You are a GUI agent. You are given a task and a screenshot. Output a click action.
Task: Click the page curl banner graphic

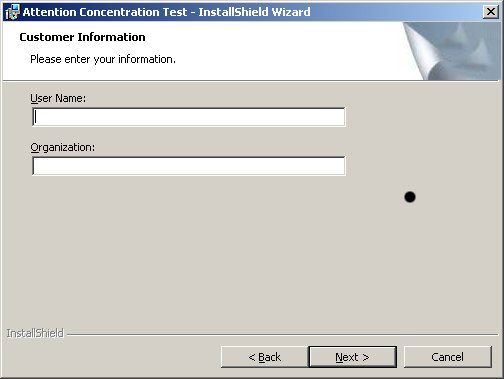[451, 51]
